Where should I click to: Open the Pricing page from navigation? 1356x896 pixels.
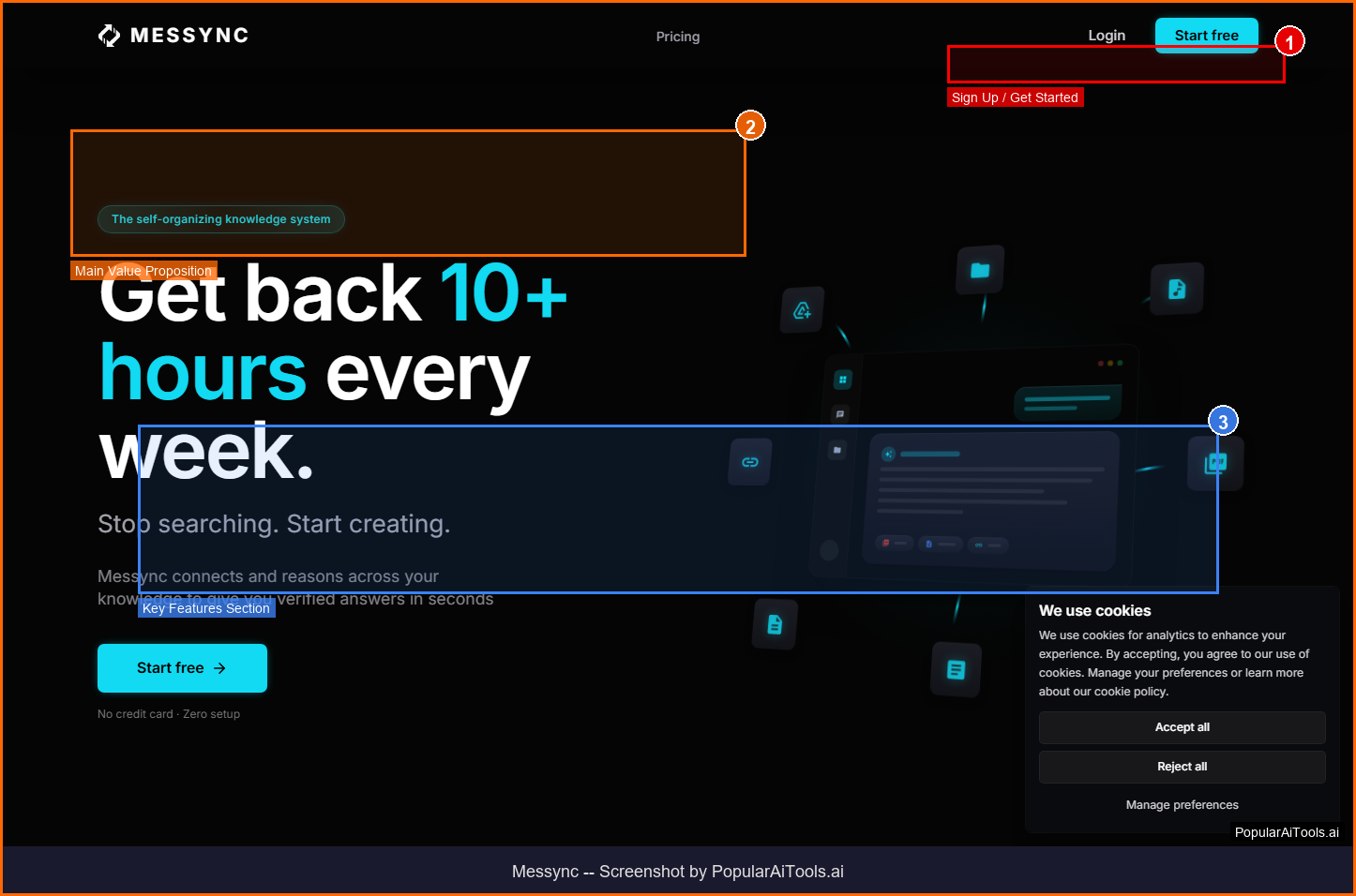pos(677,37)
